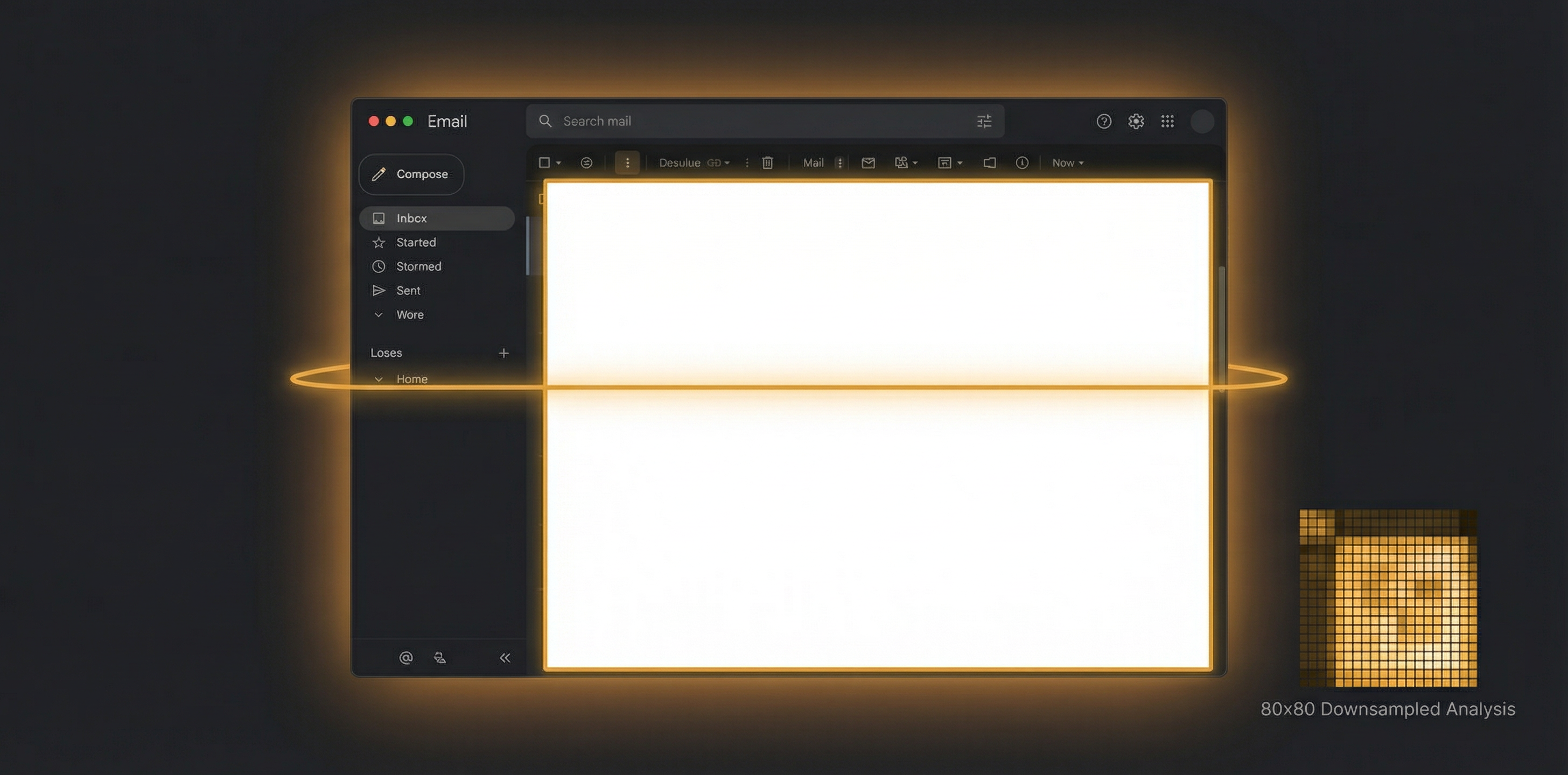Image resolution: width=1568 pixels, height=775 pixels.
Task: Tick the select-all checkbox in toolbar
Action: [x=544, y=163]
